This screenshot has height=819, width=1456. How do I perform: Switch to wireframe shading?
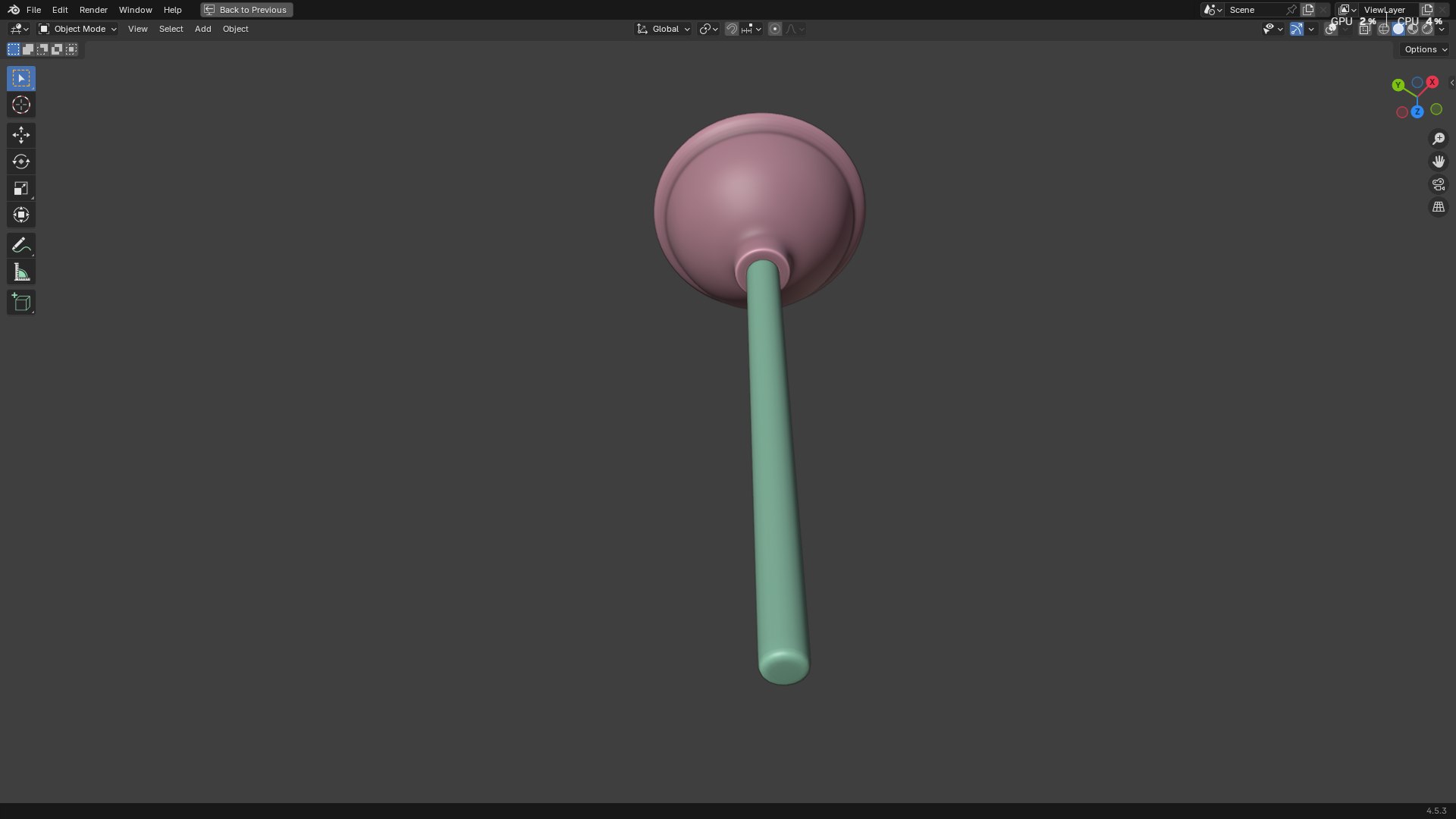tap(1384, 29)
